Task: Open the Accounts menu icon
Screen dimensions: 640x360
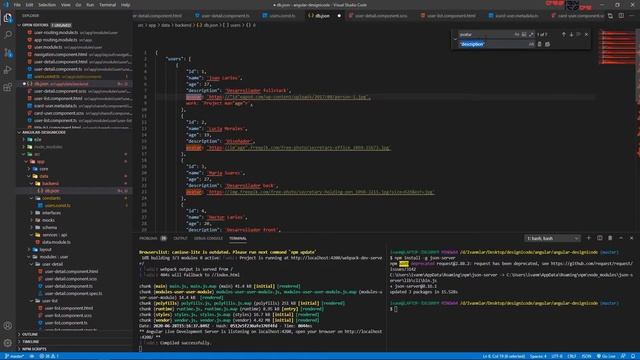Action: (x=8, y=326)
